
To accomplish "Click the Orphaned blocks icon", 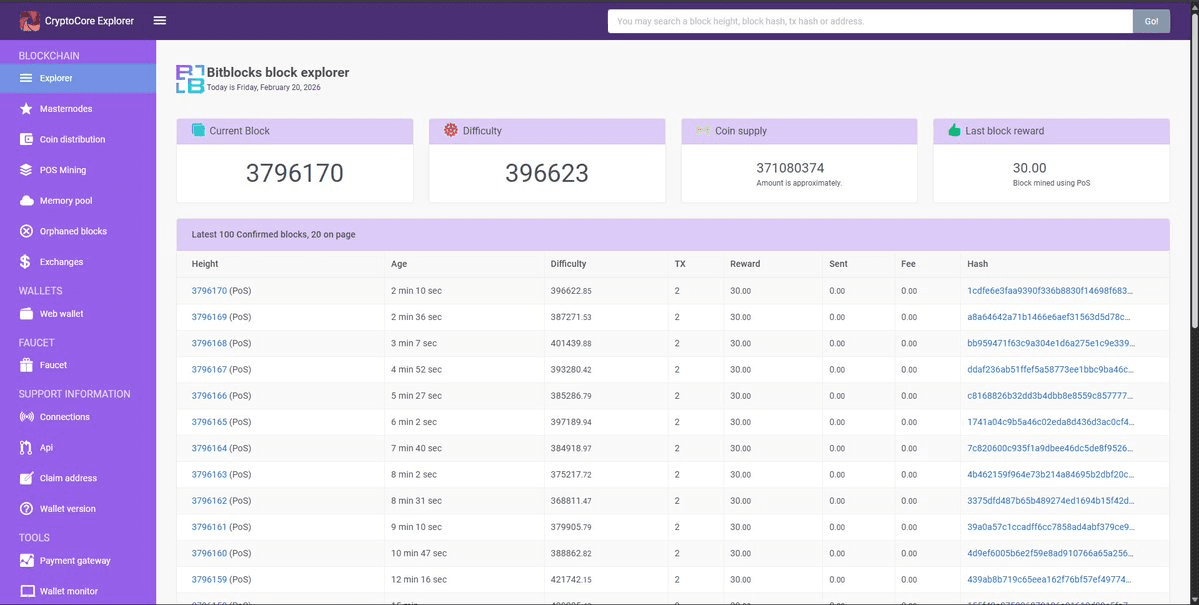I will pyautogui.click(x=27, y=231).
